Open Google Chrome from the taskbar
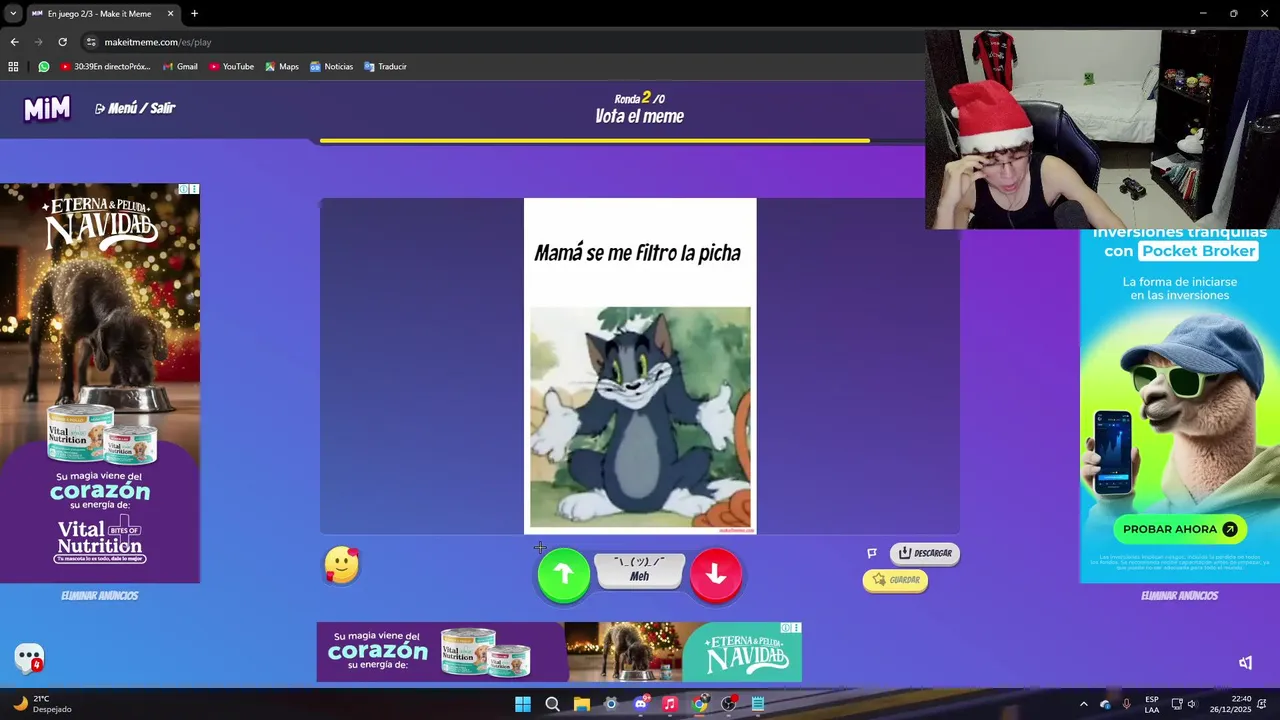The image size is (1280, 720). click(699, 704)
